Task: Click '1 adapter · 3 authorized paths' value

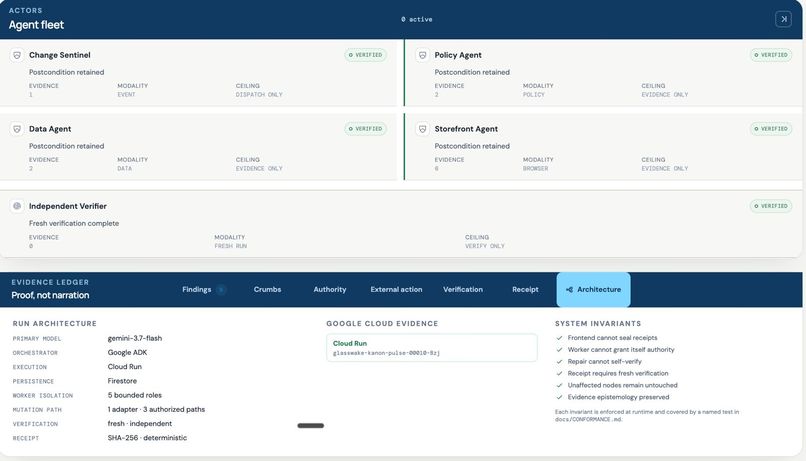Action: tap(156, 410)
